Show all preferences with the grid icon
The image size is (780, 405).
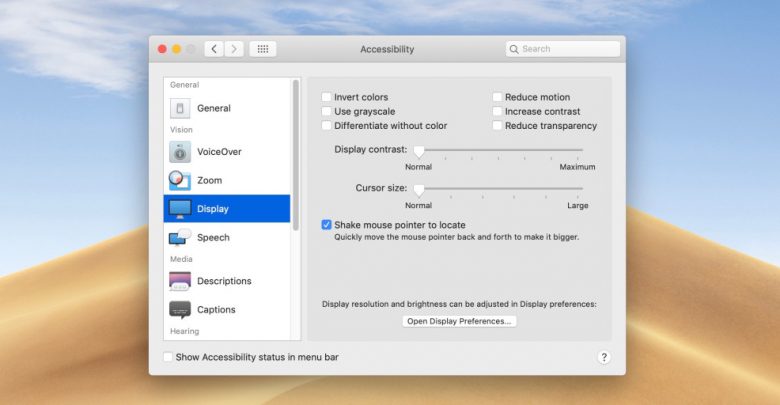(x=263, y=49)
